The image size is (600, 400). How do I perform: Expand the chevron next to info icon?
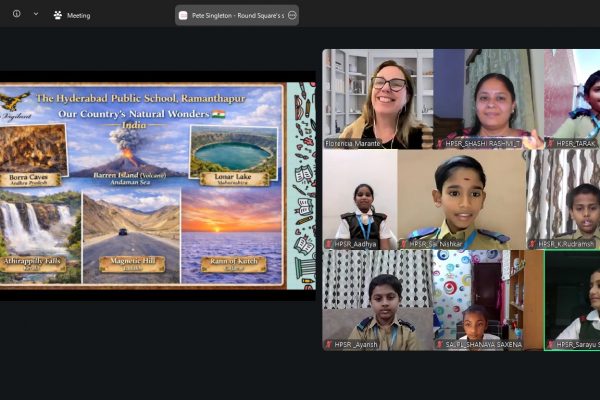(36, 14)
